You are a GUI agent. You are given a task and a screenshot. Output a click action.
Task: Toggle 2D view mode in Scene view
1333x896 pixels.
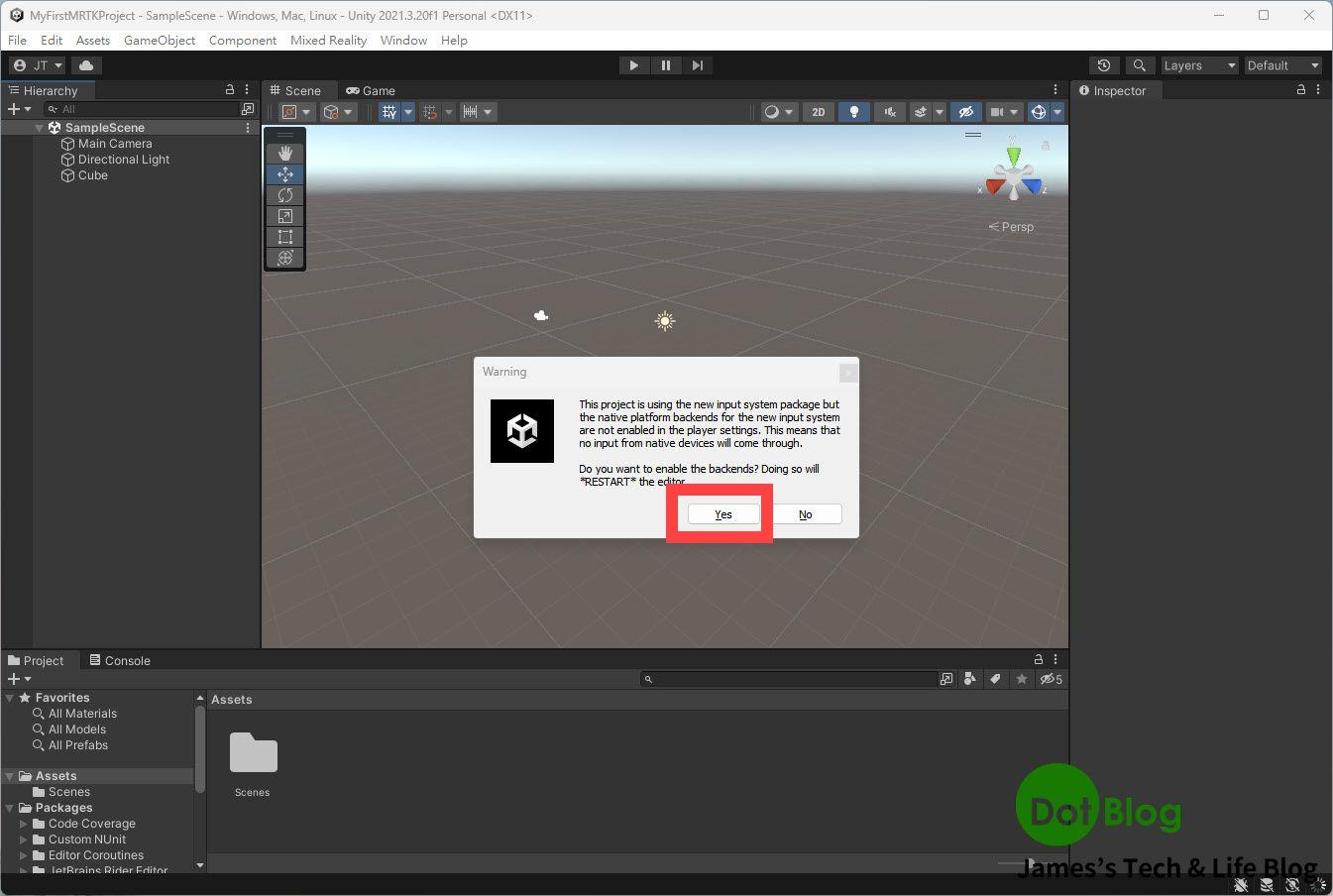click(818, 112)
